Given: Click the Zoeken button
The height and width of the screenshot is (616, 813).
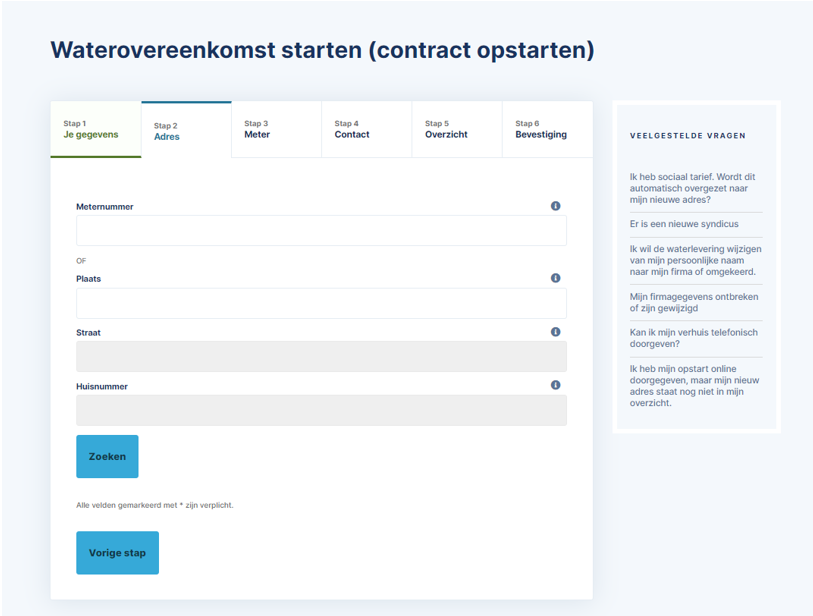Looking at the screenshot, I should pyautogui.click(x=107, y=456).
